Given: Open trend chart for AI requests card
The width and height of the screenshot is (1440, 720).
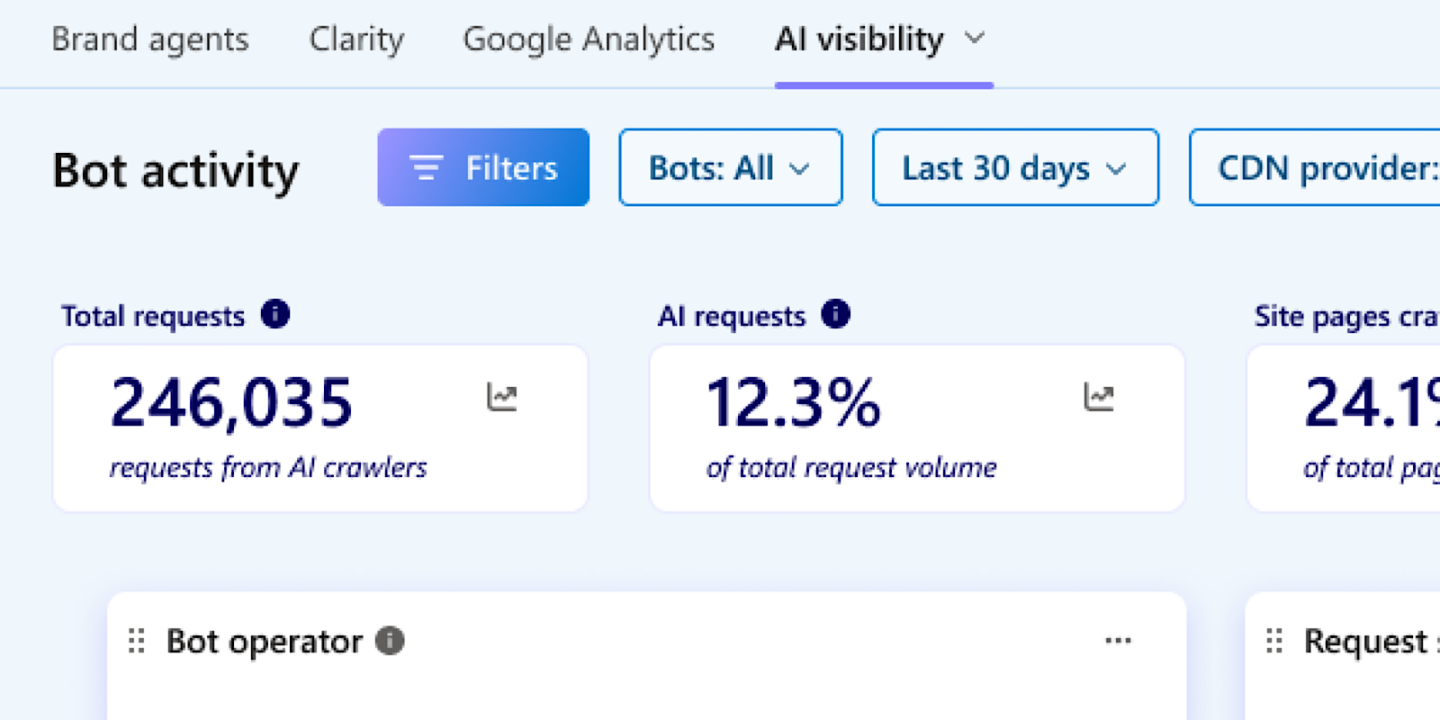Looking at the screenshot, I should (1099, 397).
